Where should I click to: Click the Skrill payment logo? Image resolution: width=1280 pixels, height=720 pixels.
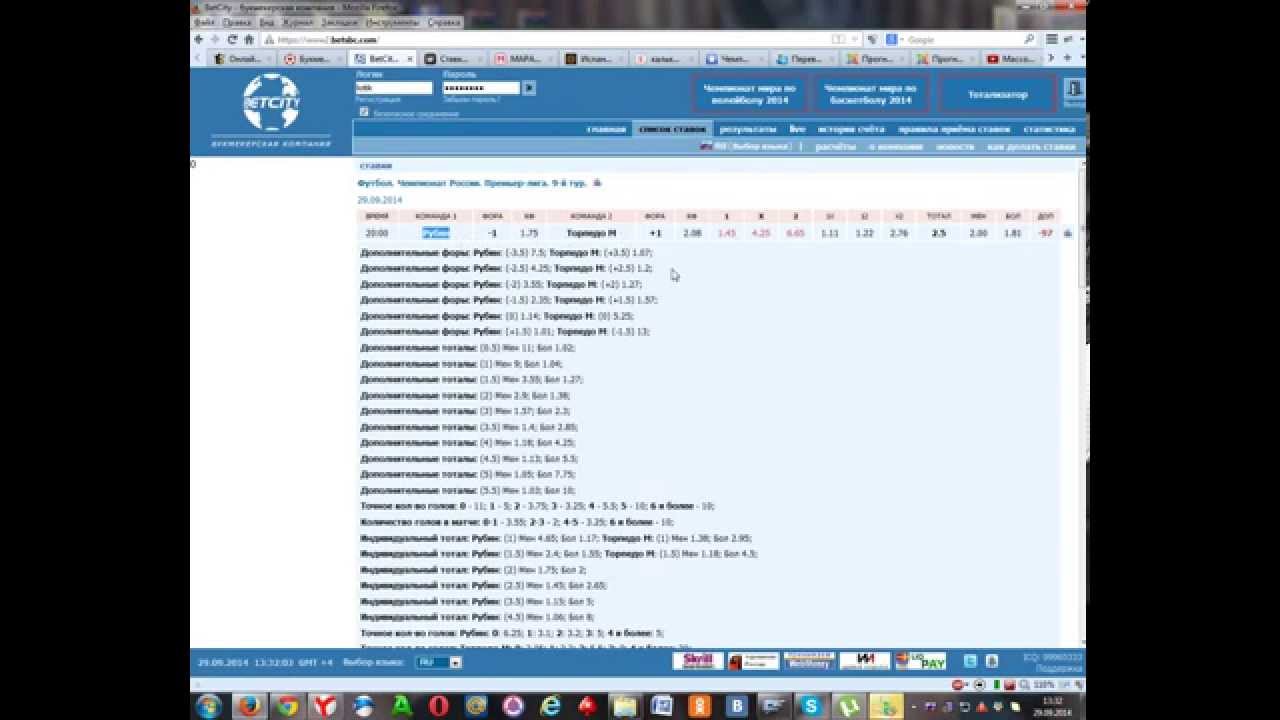[x=698, y=661]
